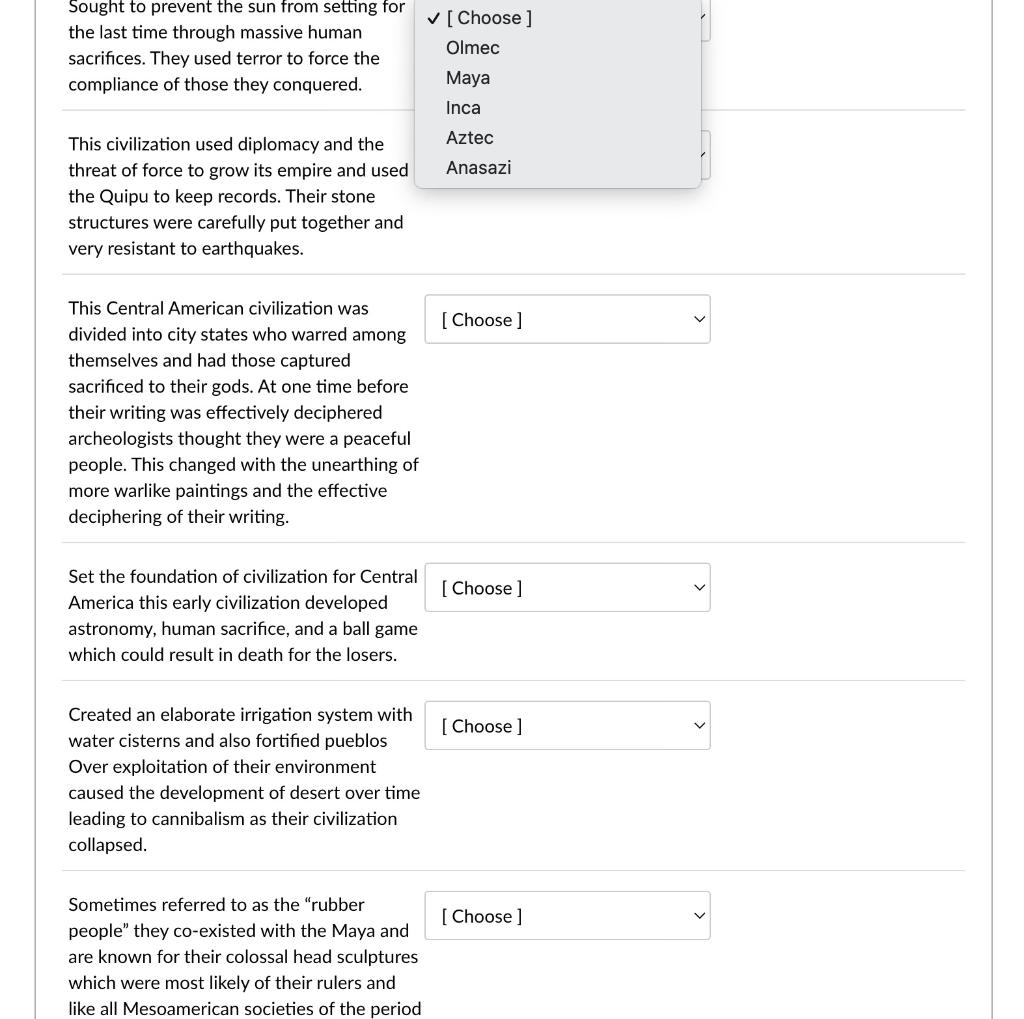Viewport: 1024px width, 1019px height.
Task: Click the checkmark icon beside [ Choose ]
Action: (434, 18)
